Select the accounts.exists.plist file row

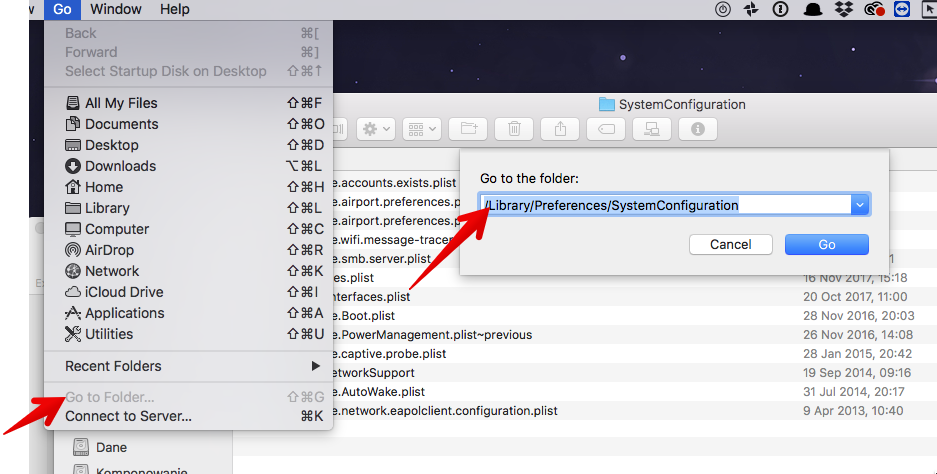click(396, 182)
